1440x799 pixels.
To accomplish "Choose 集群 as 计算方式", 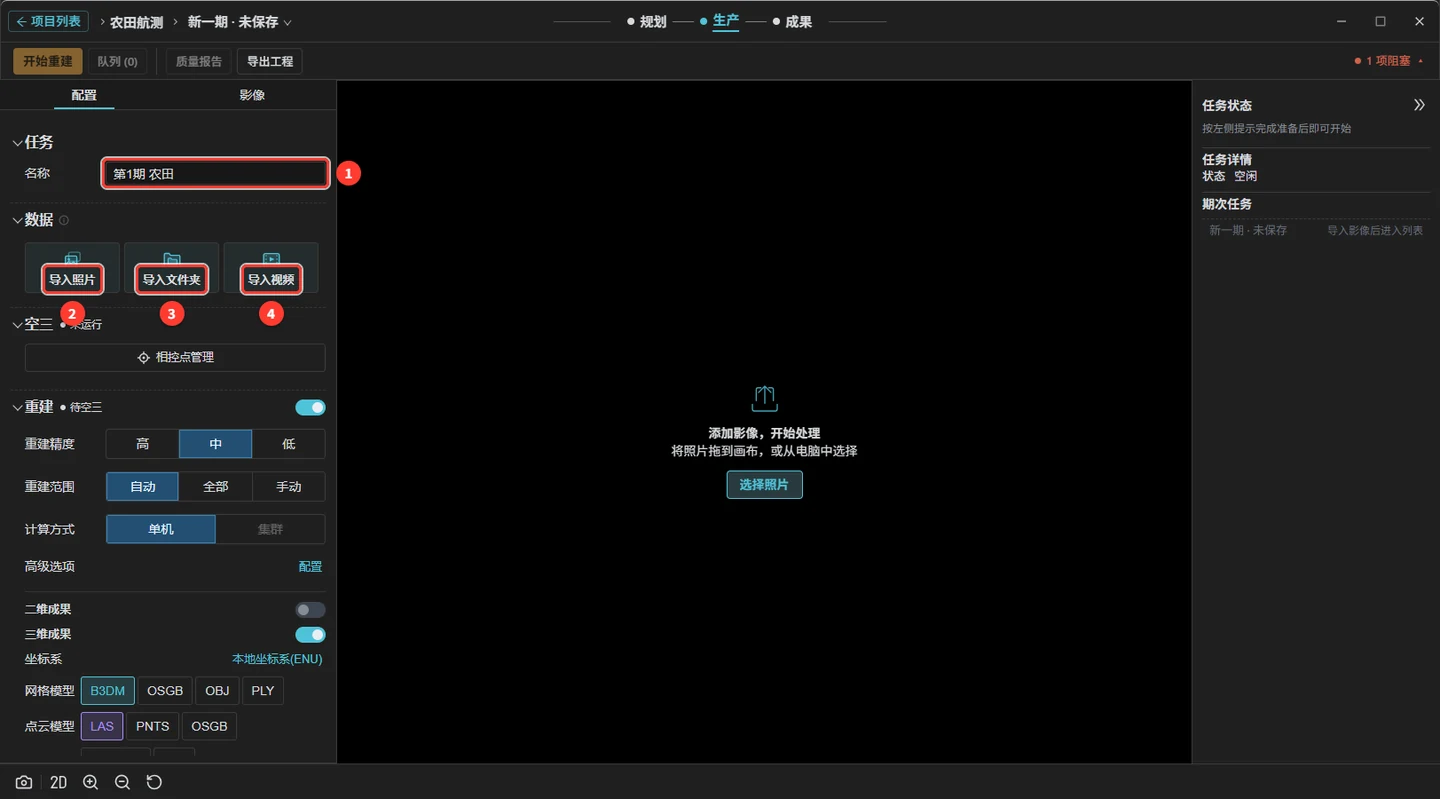I will pos(270,529).
